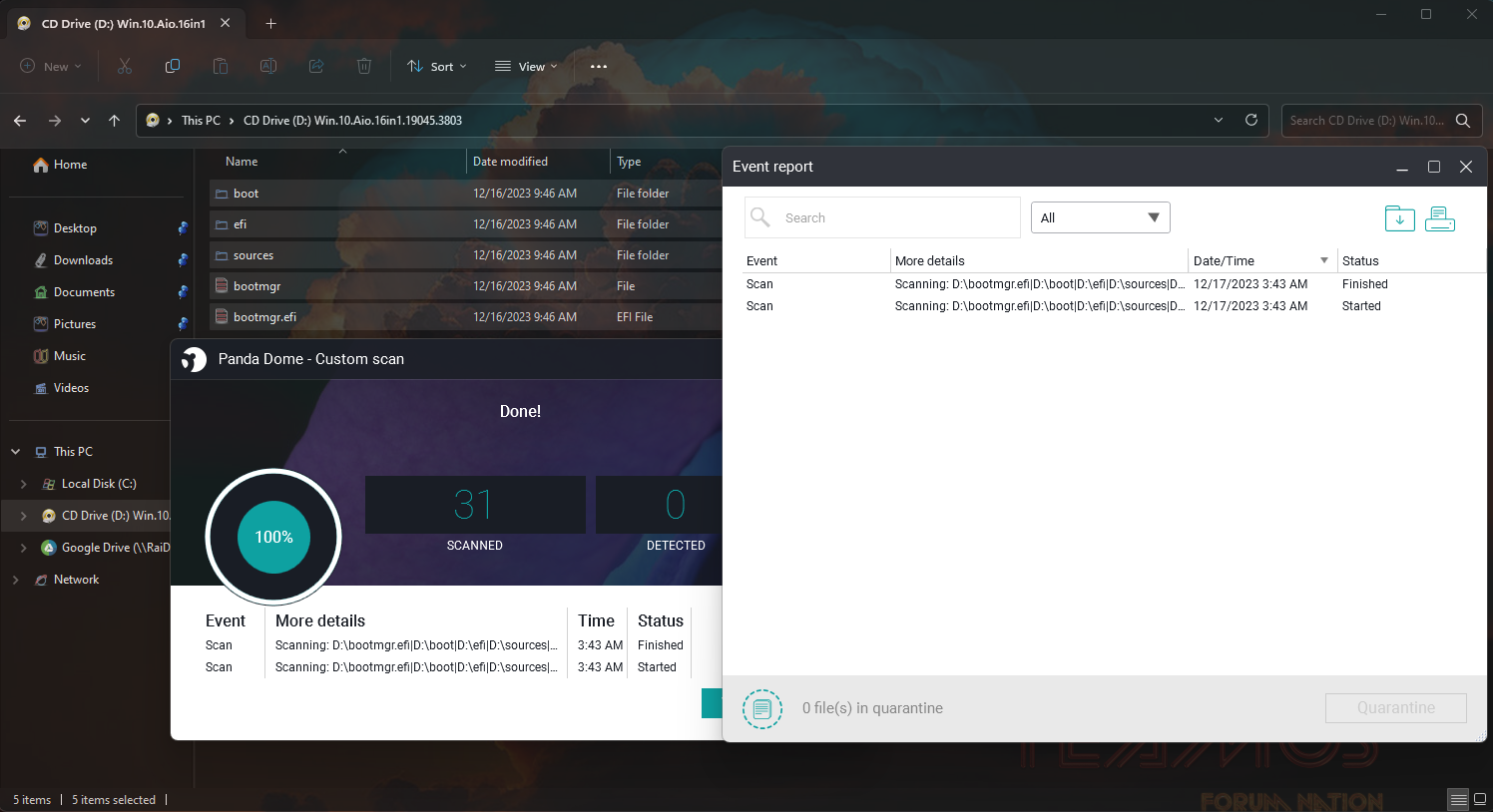Go up one folder level

coord(115,120)
